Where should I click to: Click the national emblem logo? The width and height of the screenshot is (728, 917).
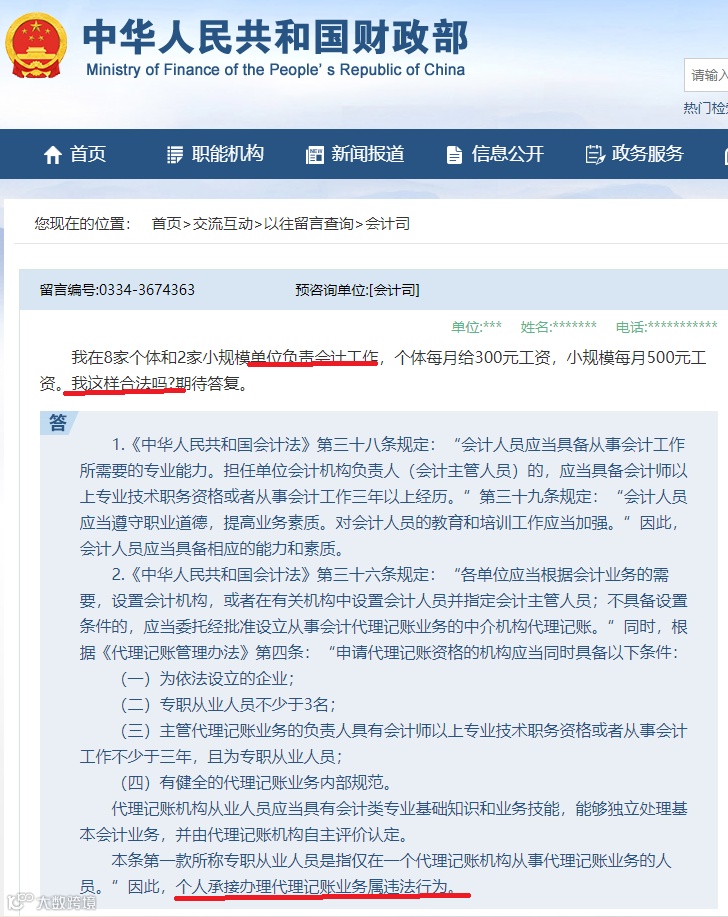tap(36, 46)
